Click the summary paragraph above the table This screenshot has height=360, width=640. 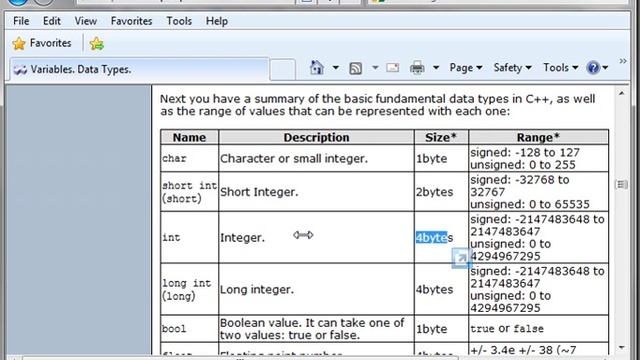coord(378,105)
